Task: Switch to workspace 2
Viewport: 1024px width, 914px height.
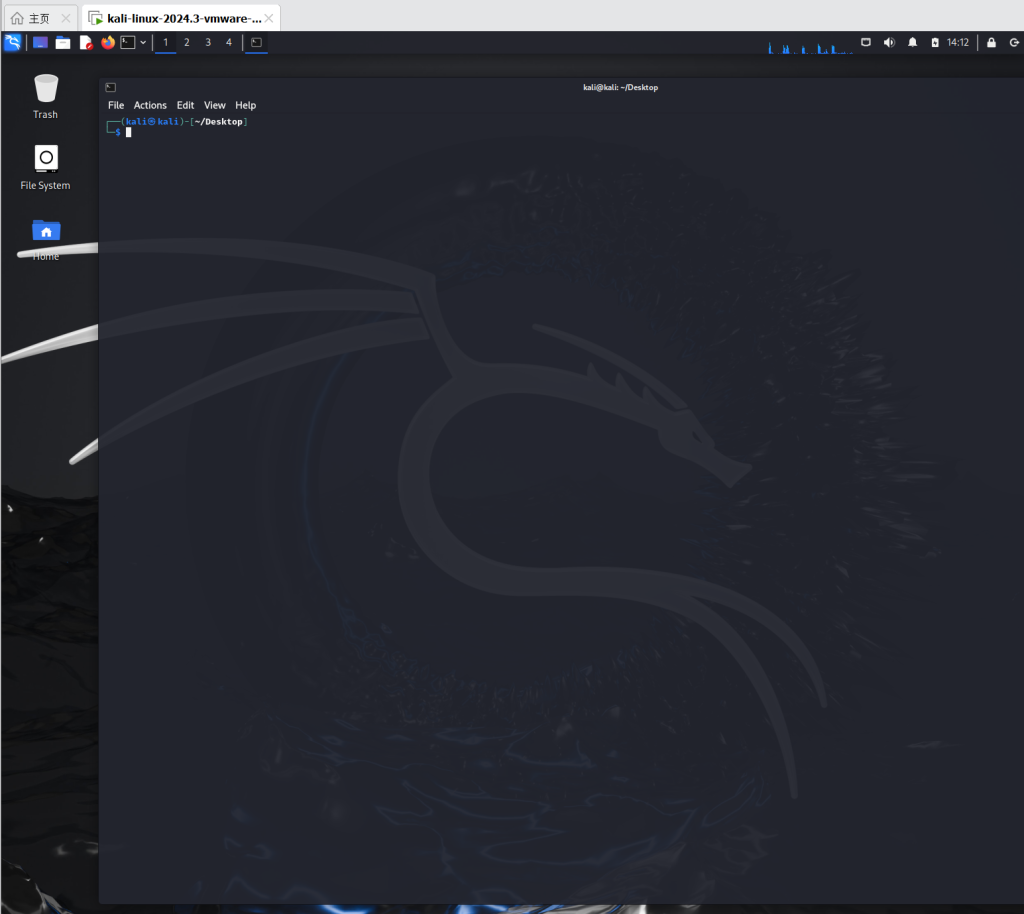Action: point(187,42)
